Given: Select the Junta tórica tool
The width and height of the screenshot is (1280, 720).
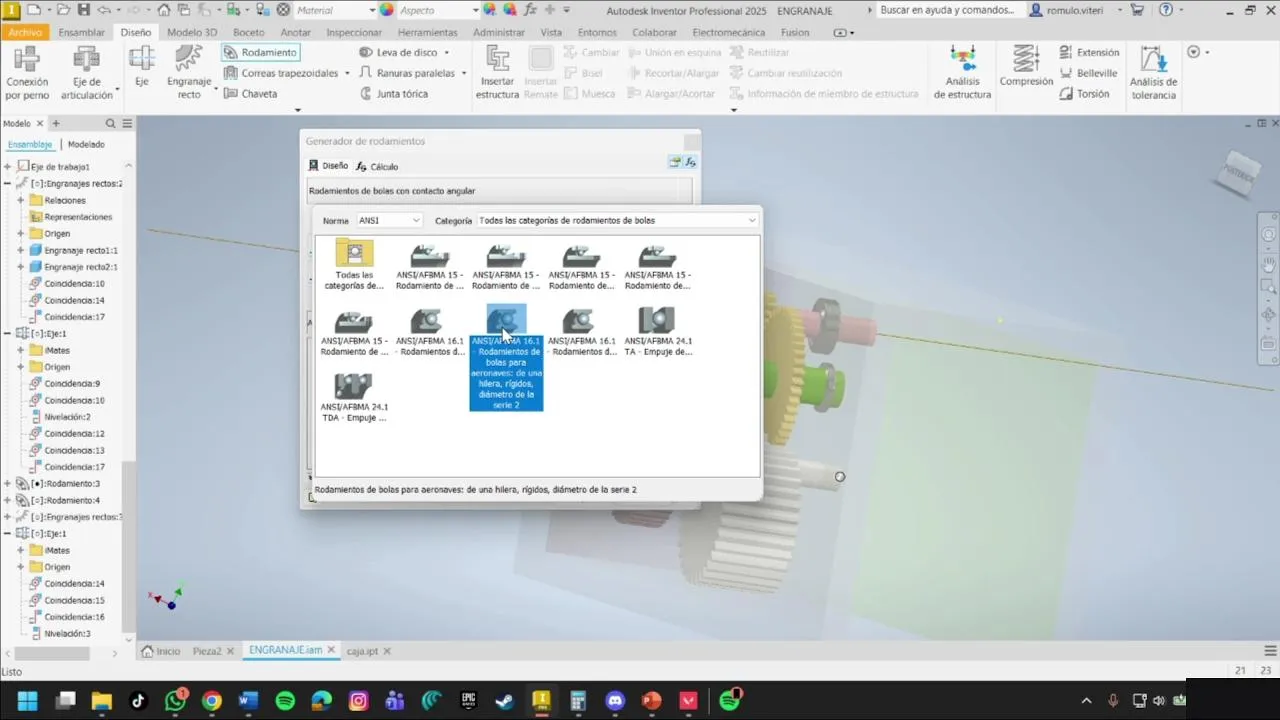Looking at the screenshot, I should tap(393, 94).
